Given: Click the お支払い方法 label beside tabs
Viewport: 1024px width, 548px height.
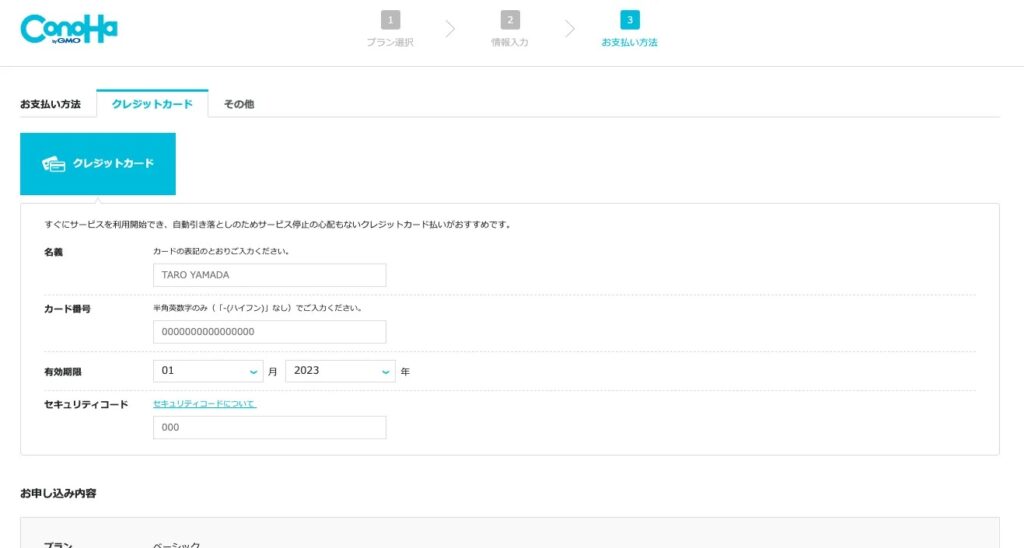Looking at the screenshot, I should point(50,104).
